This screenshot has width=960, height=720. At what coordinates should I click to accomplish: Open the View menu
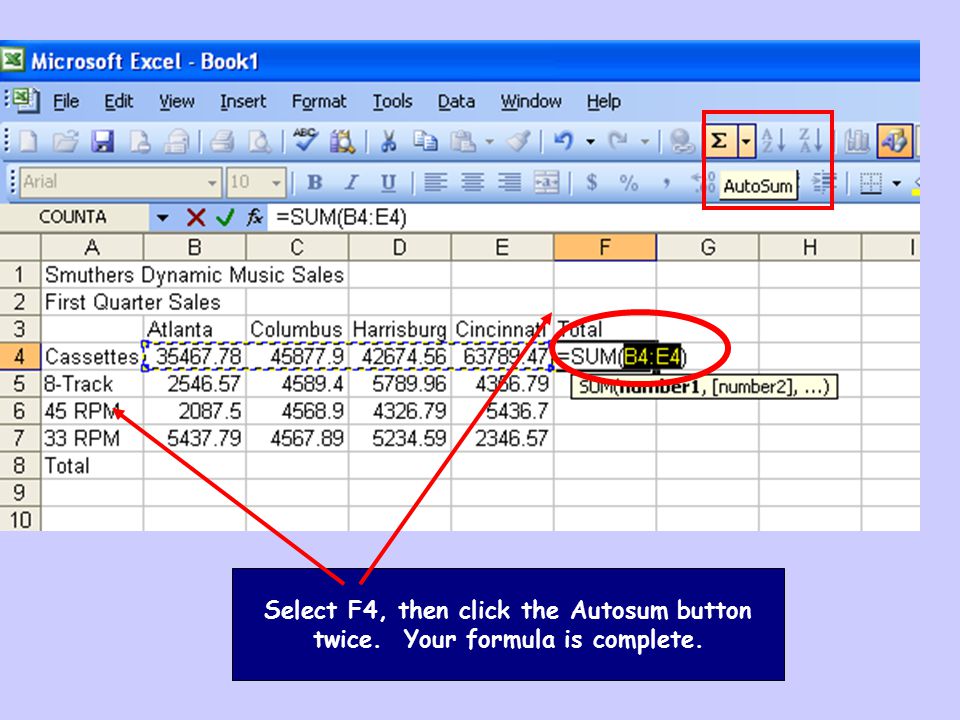[176, 101]
